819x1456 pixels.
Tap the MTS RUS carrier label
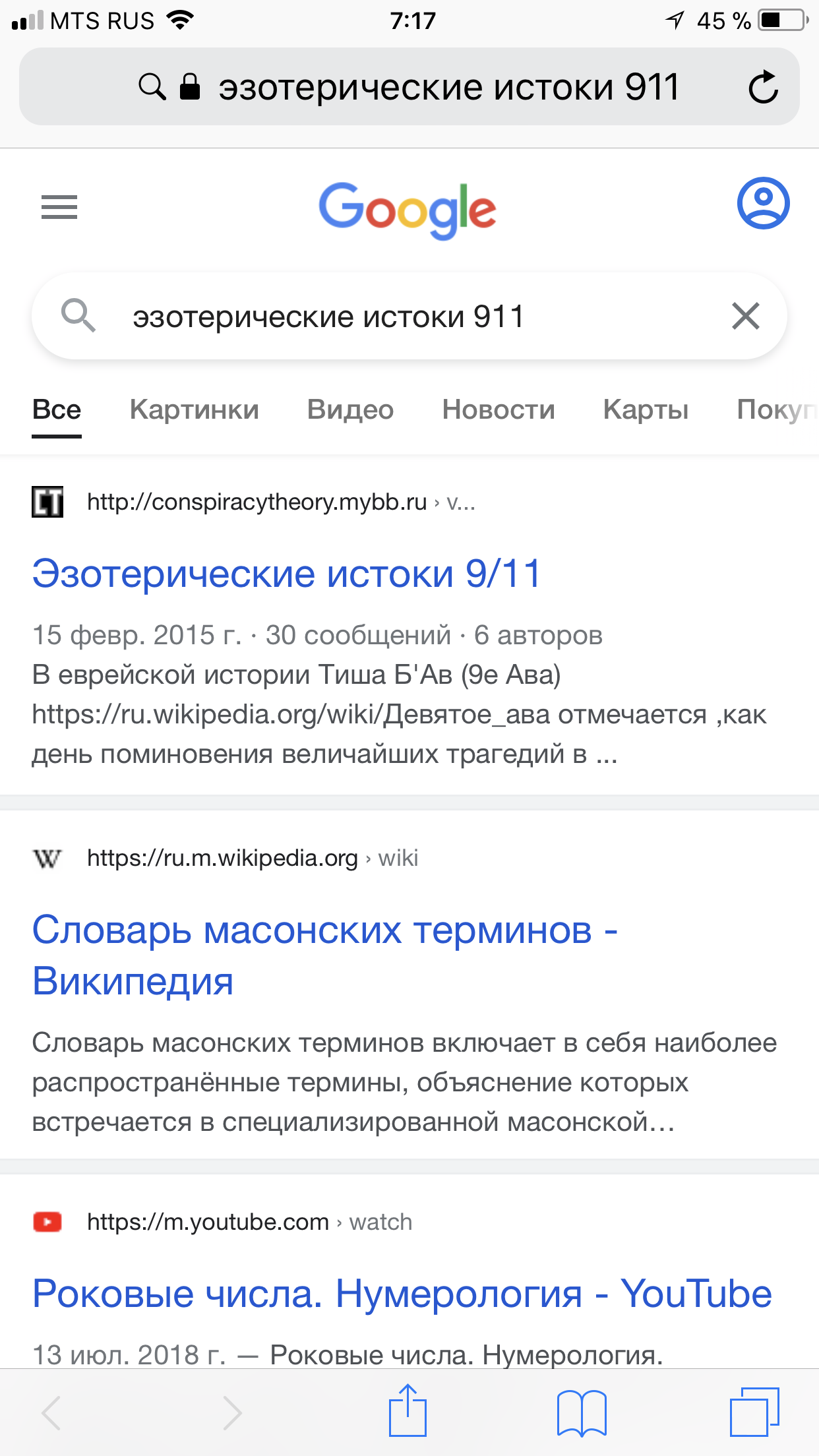tap(102, 20)
